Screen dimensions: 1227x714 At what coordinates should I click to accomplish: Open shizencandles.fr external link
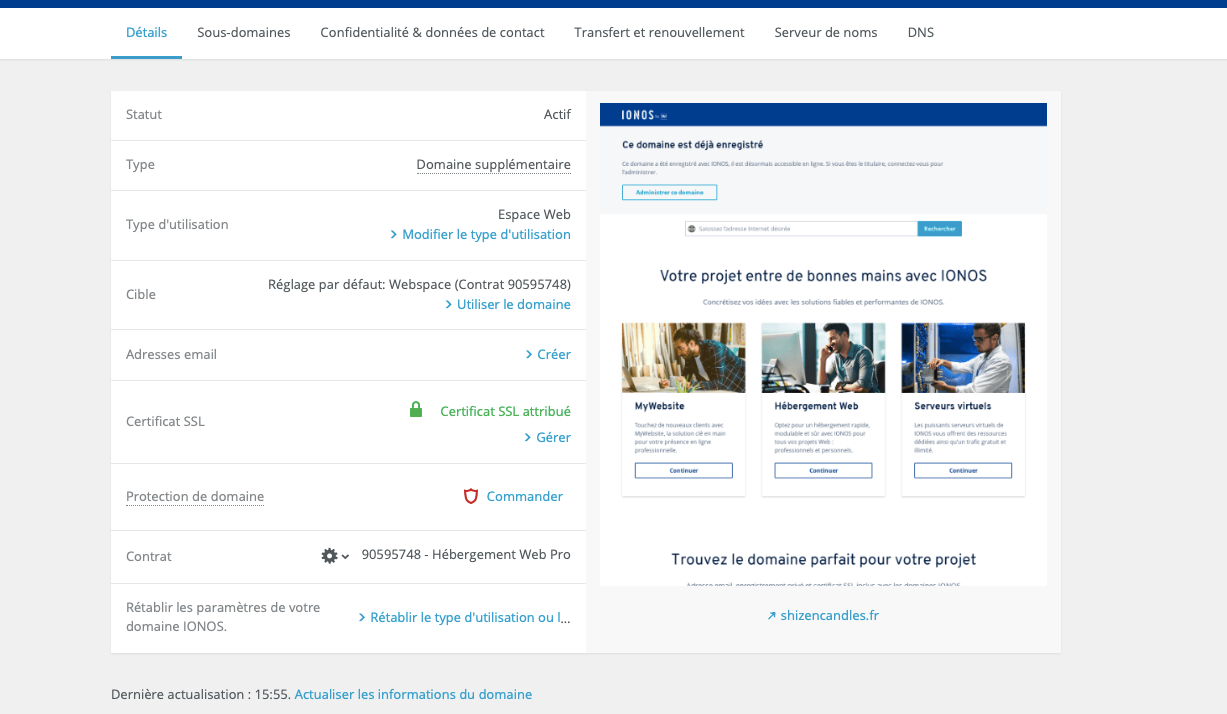[x=823, y=616]
